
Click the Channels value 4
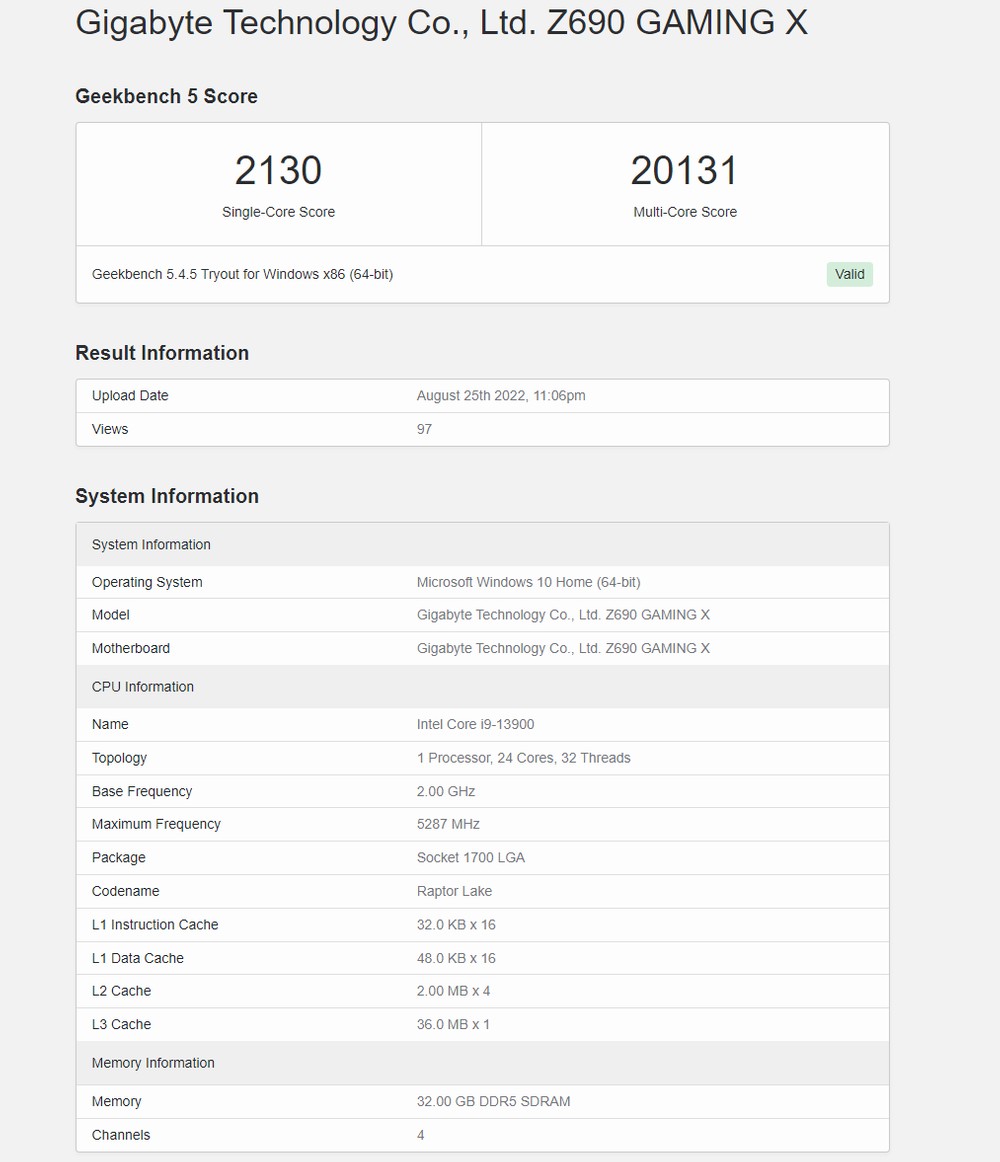pyautogui.click(x=420, y=1135)
